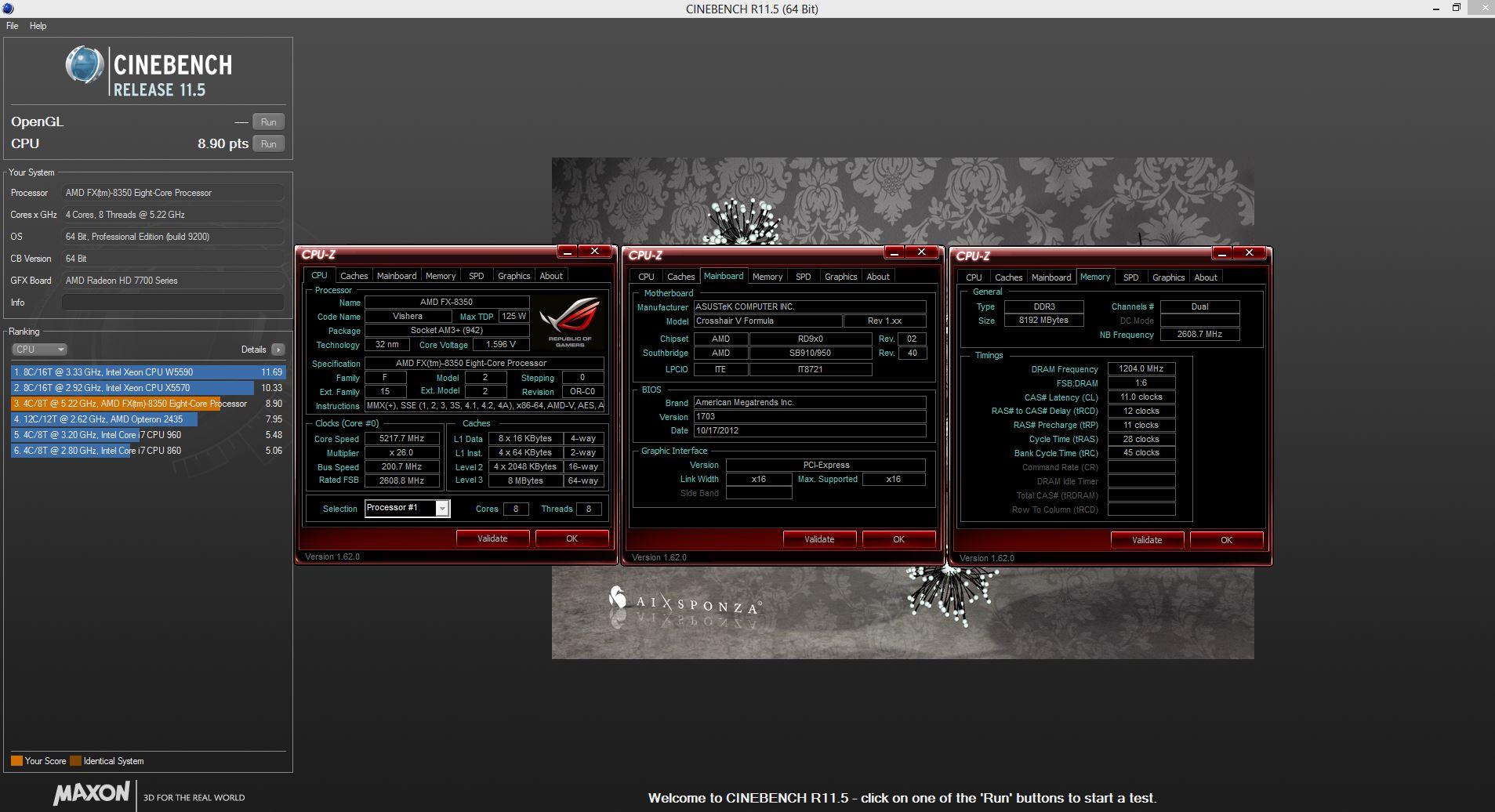Open About tab in Mainboard CPU-Z window
Viewport: 1495px width, 812px height.
[x=878, y=277]
